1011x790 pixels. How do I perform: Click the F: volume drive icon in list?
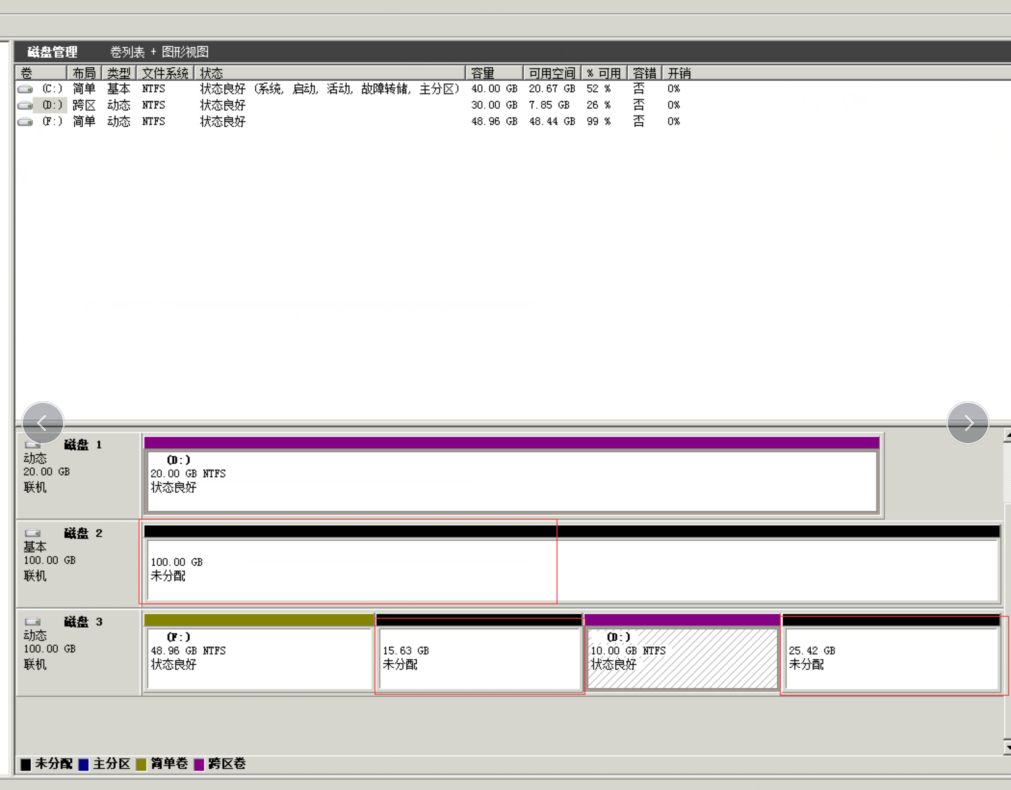[x=25, y=122]
